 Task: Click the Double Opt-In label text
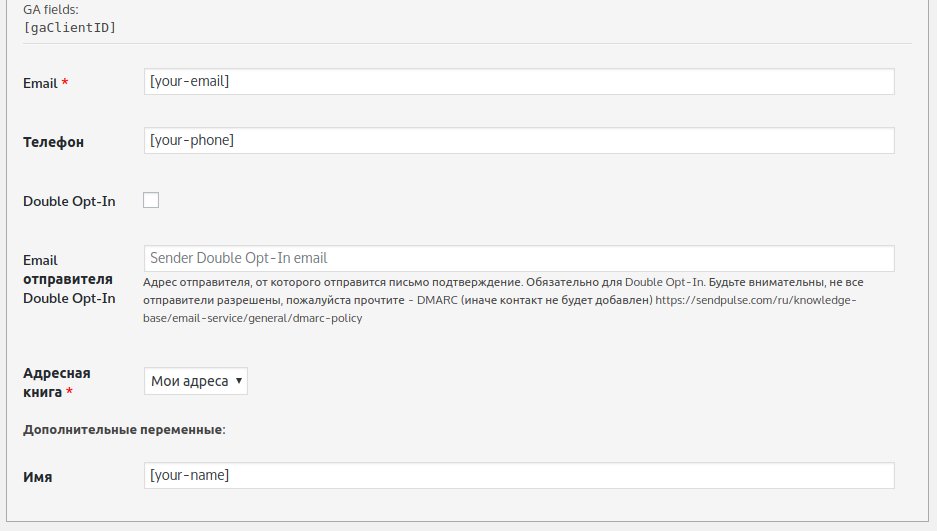69,201
